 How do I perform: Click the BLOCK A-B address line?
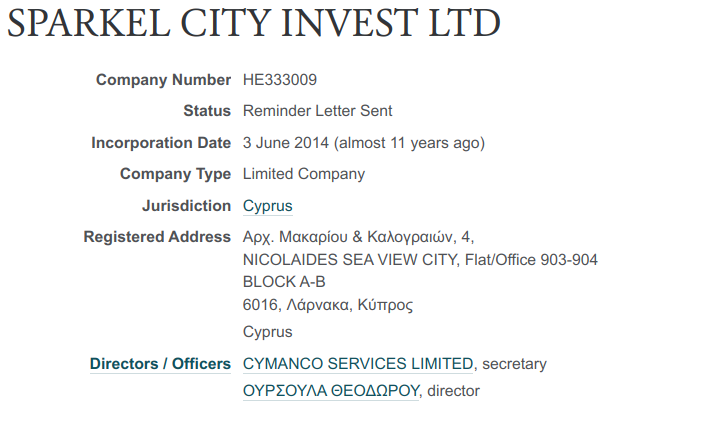(284, 282)
